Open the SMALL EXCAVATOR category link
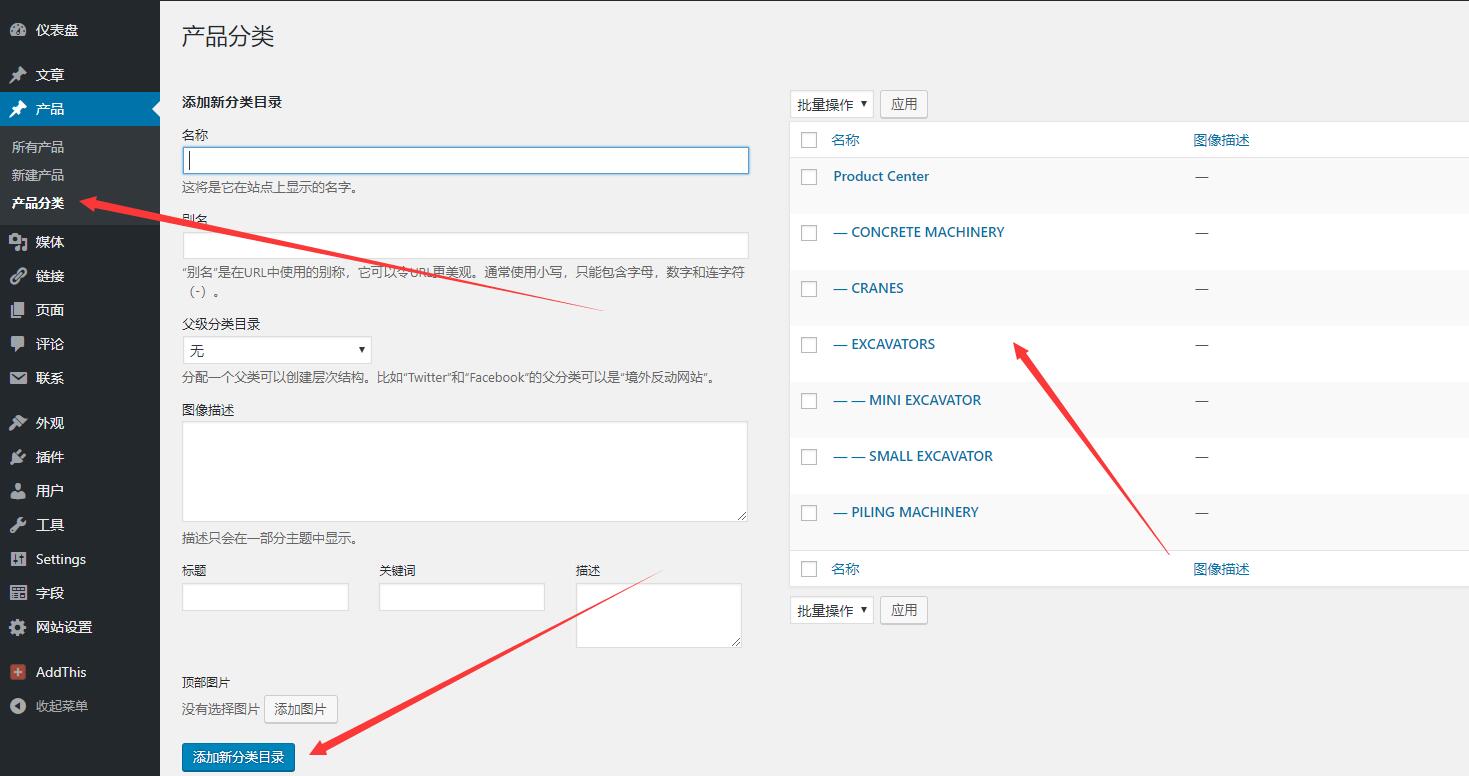1469x776 pixels. click(x=913, y=456)
